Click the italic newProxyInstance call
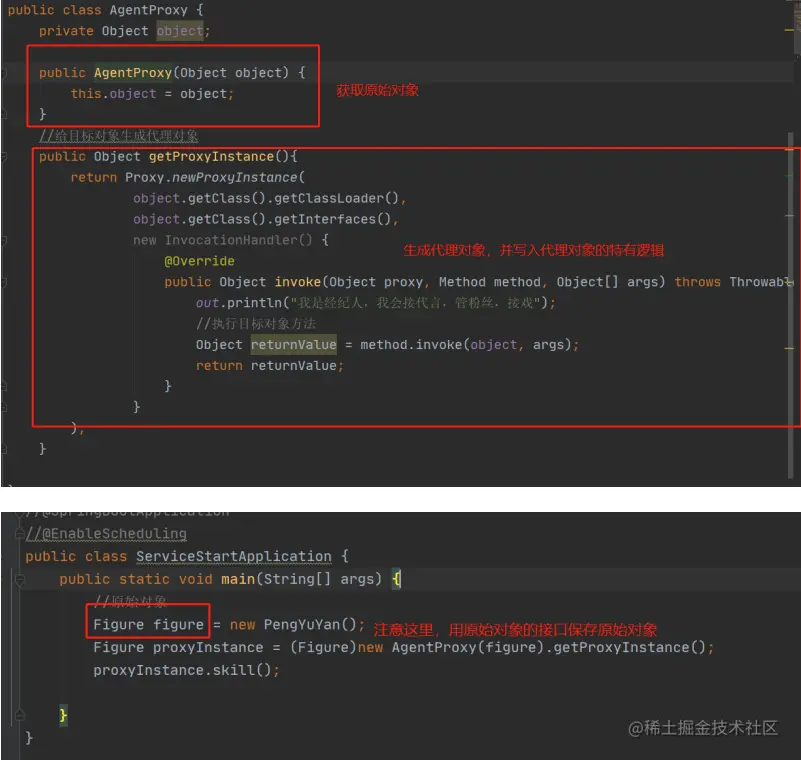Image resolution: width=801 pixels, height=760 pixels. tap(234, 178)
